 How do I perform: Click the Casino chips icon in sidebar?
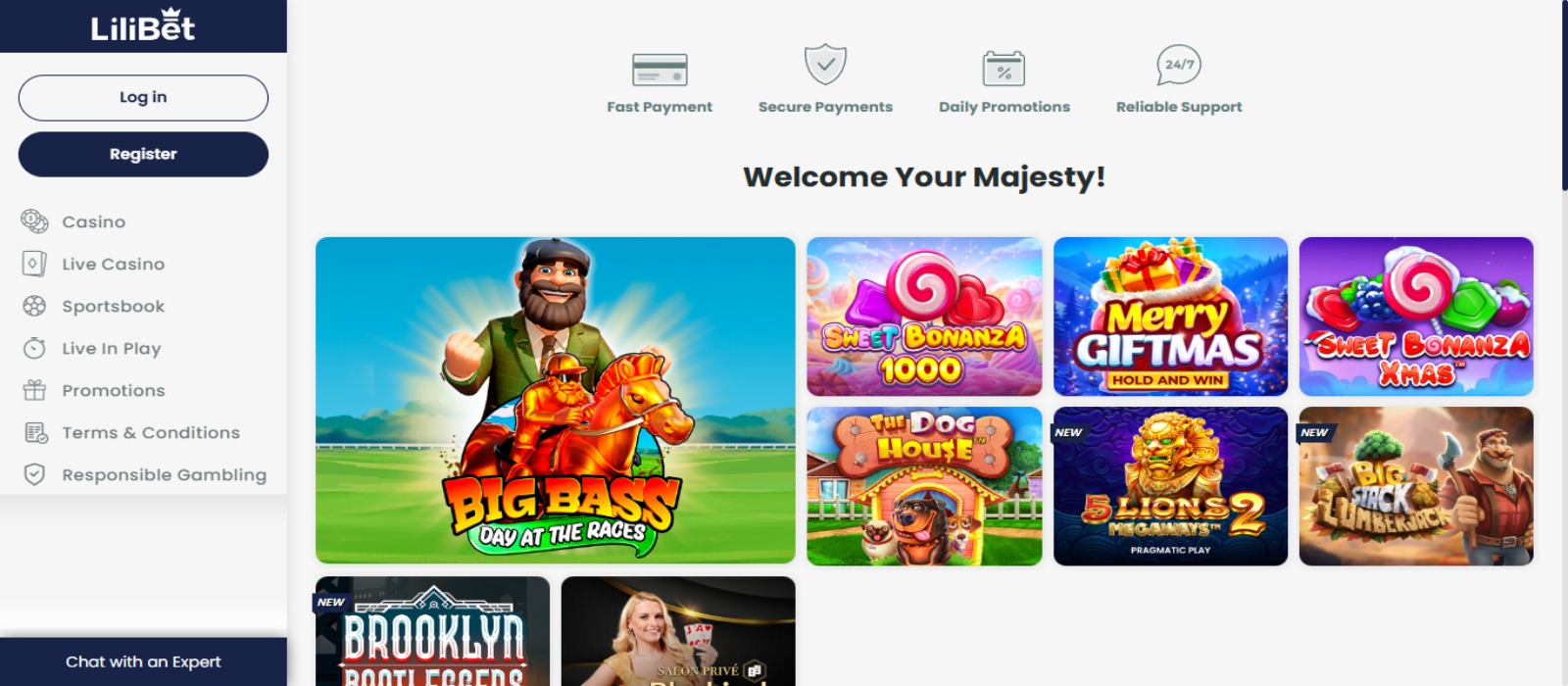34,221
